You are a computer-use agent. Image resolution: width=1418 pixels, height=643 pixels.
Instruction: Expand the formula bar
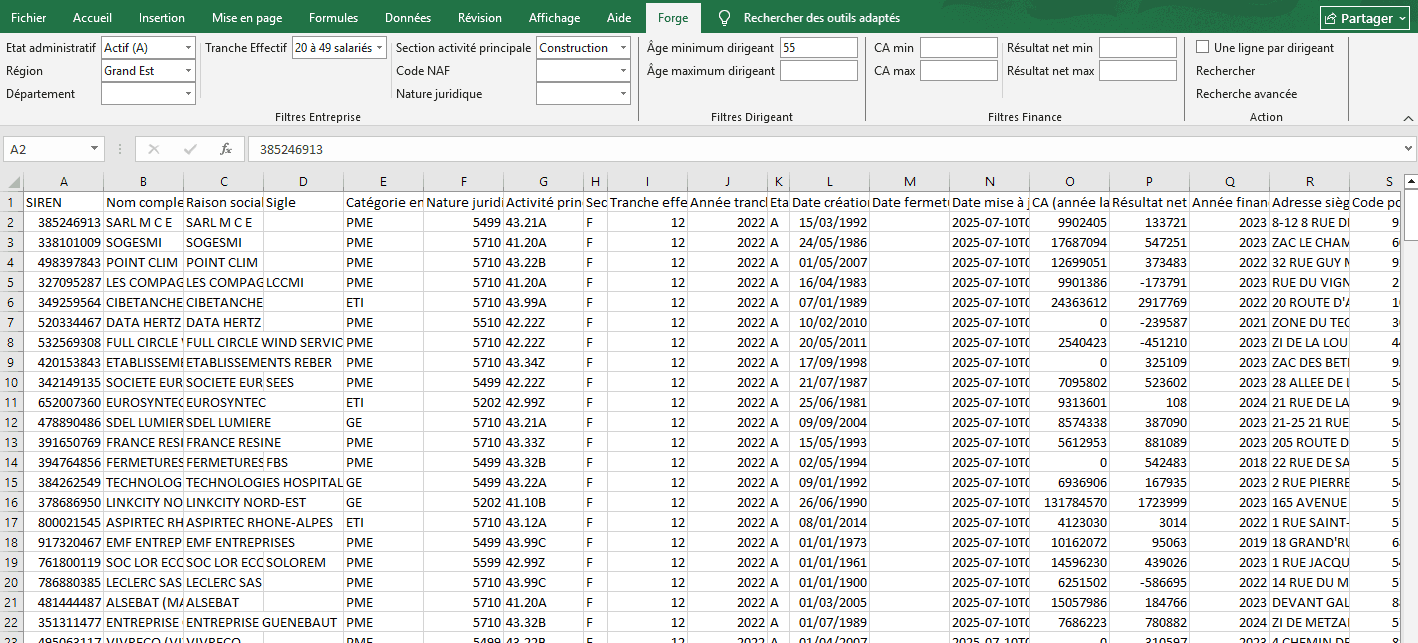pos(1408,149)
